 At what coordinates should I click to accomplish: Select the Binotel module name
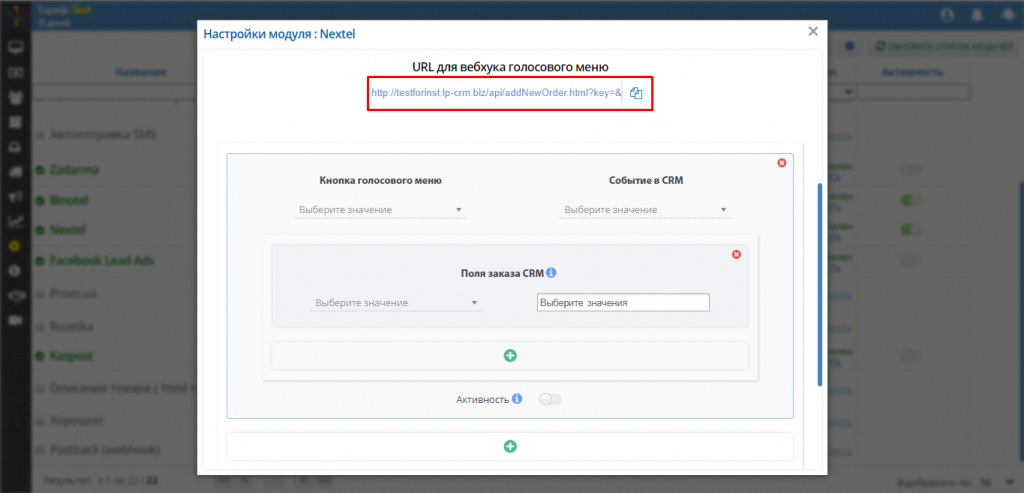(69, 200)
